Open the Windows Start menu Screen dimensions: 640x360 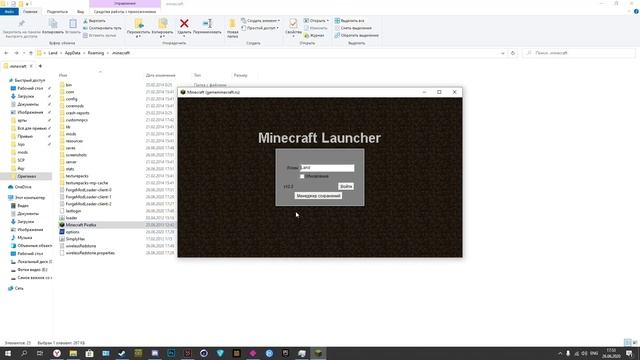7,353
